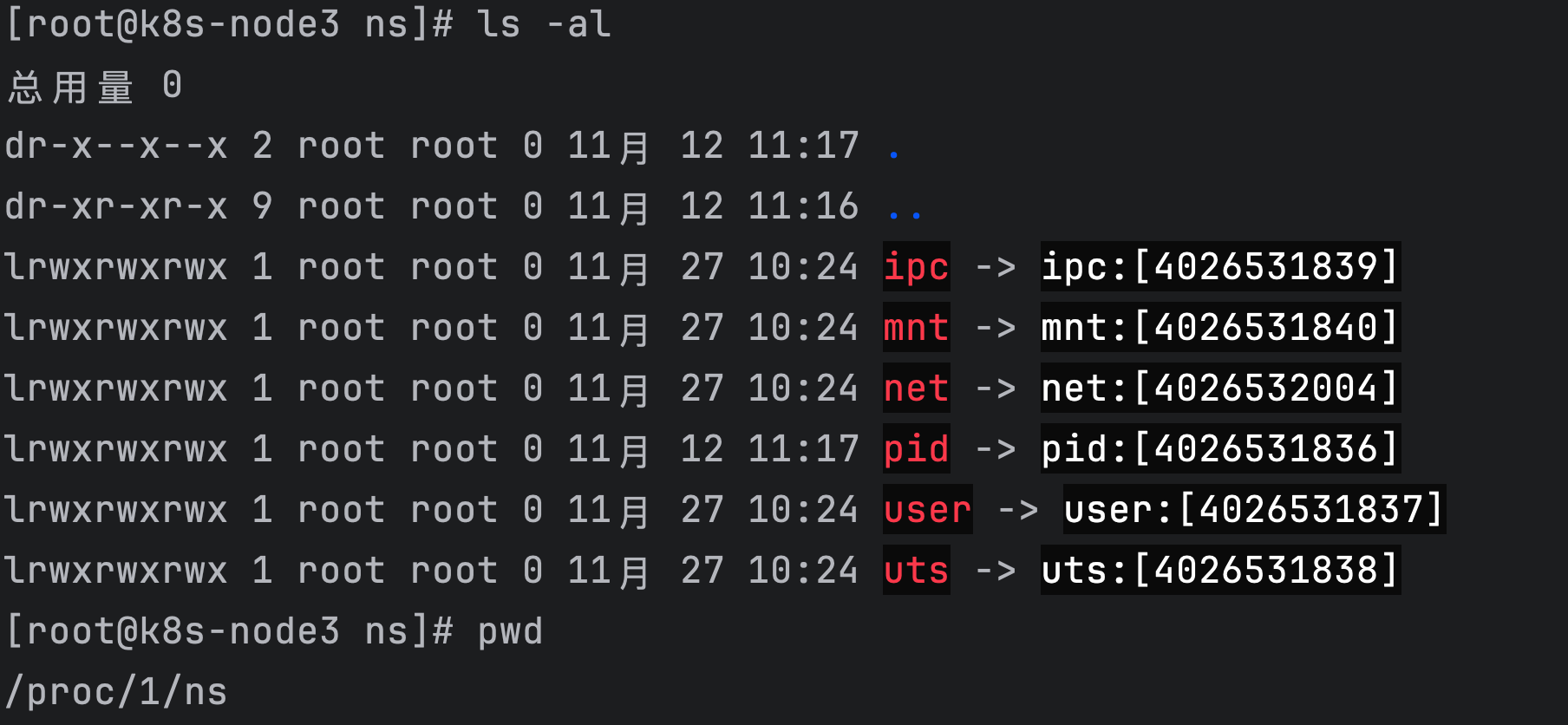Click the red user symlink name

click(927, 510)
